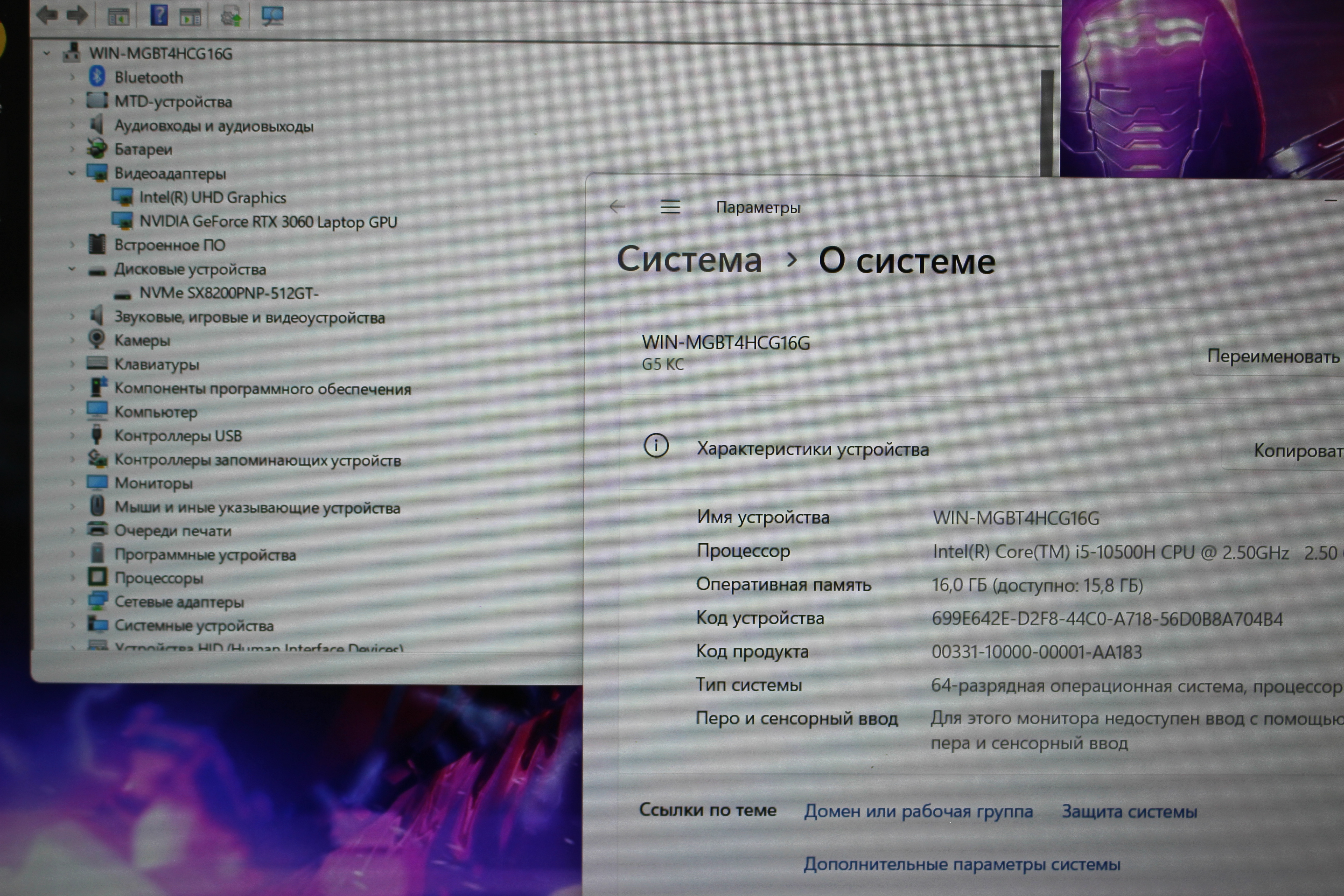This screenshot has height=896, width=1344.
Task: Collapse the Дисковые устройства category
Action: (72, 269)
